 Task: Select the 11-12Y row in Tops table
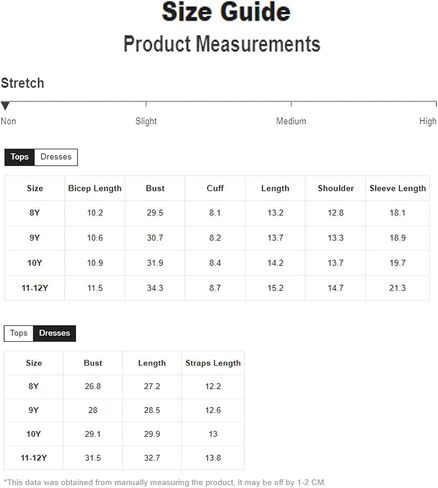coord(217,288)
